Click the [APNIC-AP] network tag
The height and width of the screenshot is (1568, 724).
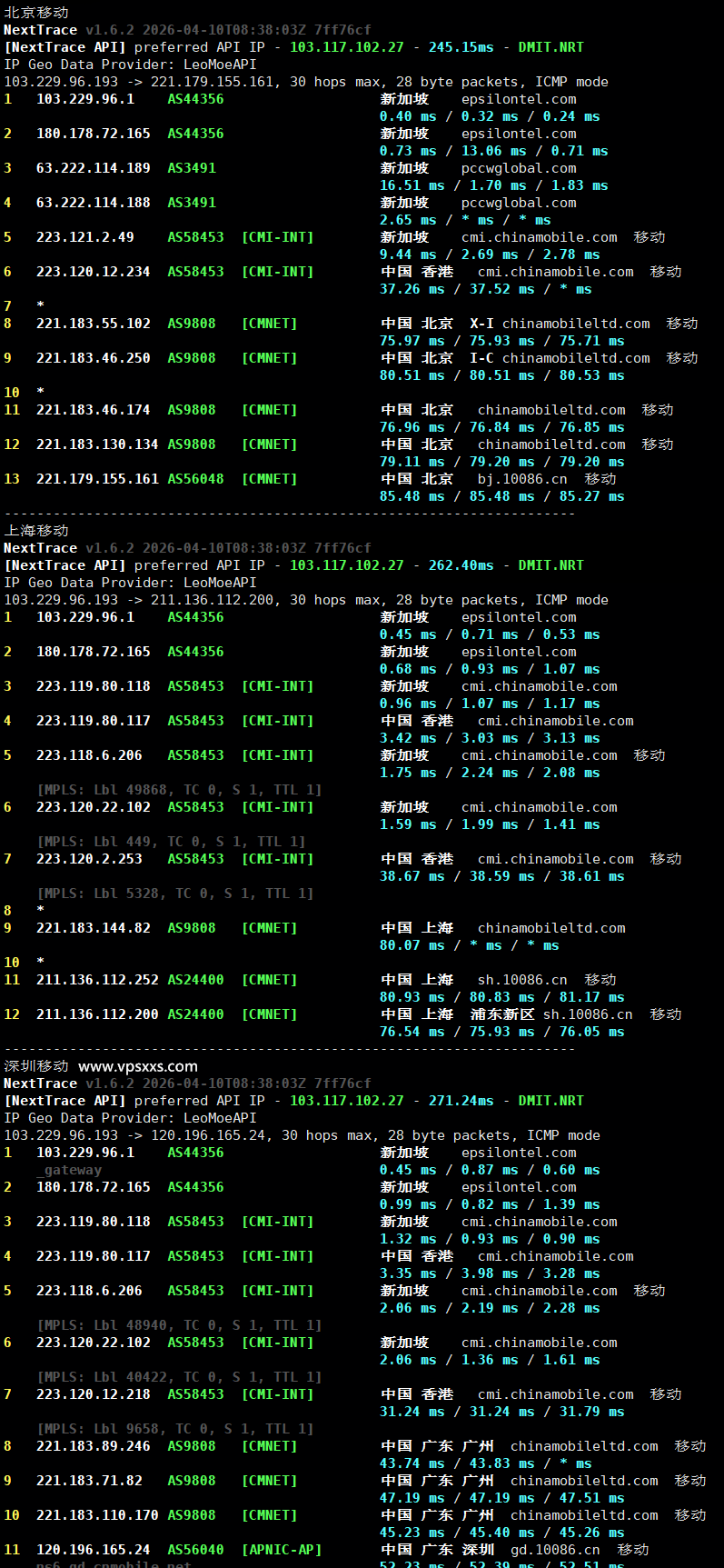[282, 1550]
